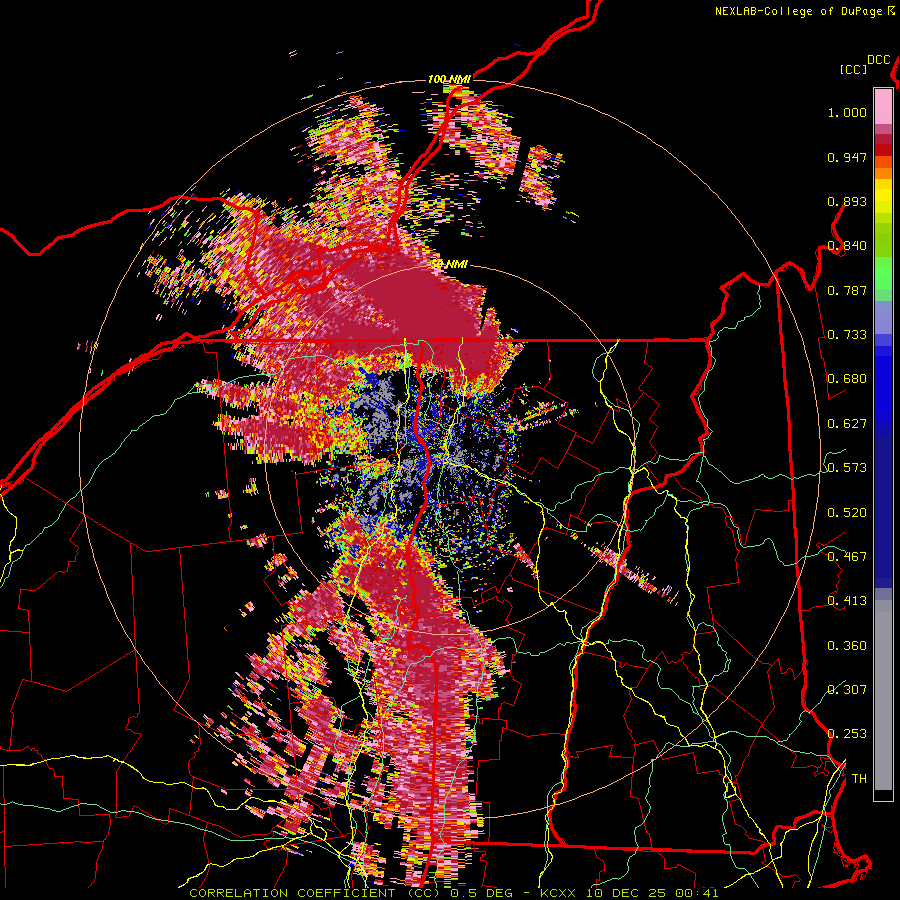Select the 0.307 scale value
The image size is (900, 900).
(847, 690)
